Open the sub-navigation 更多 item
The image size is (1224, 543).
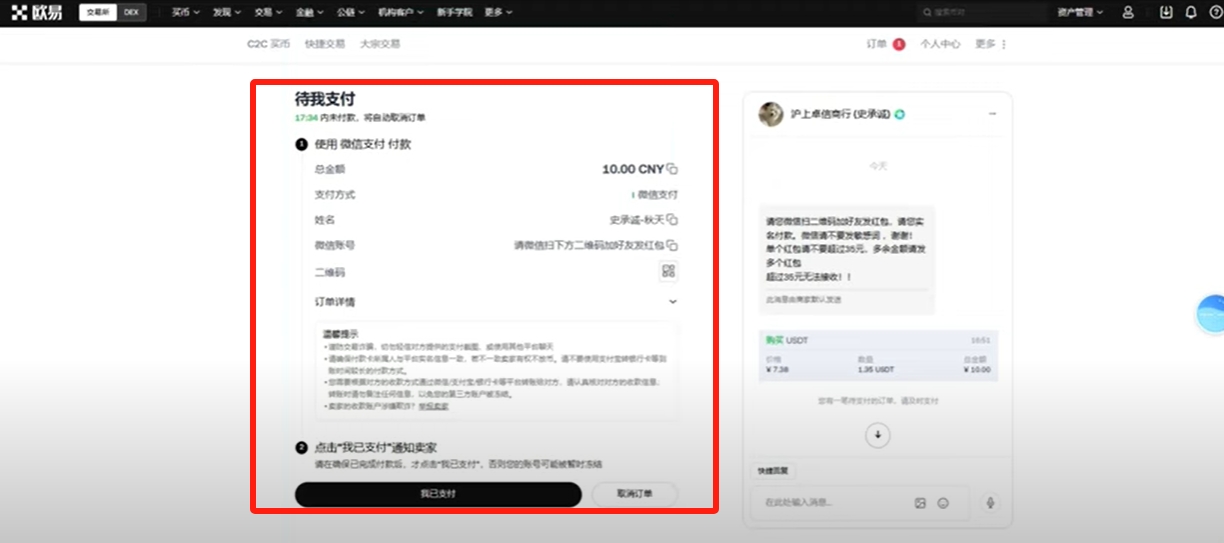click(x=986, y=44)
